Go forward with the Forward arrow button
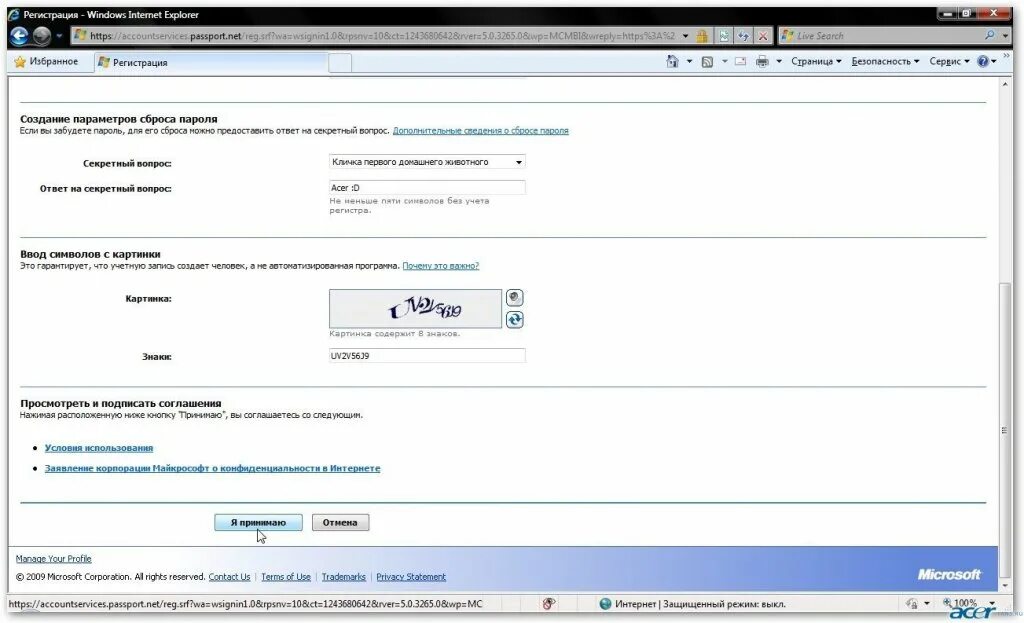 click(42, 36)
